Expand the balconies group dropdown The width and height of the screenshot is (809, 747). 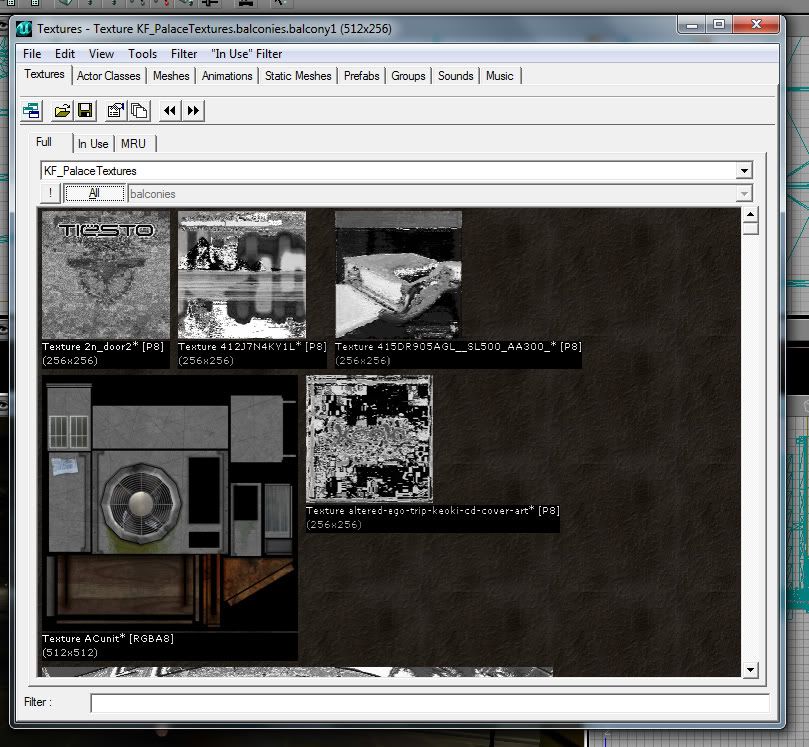point(743,194)
